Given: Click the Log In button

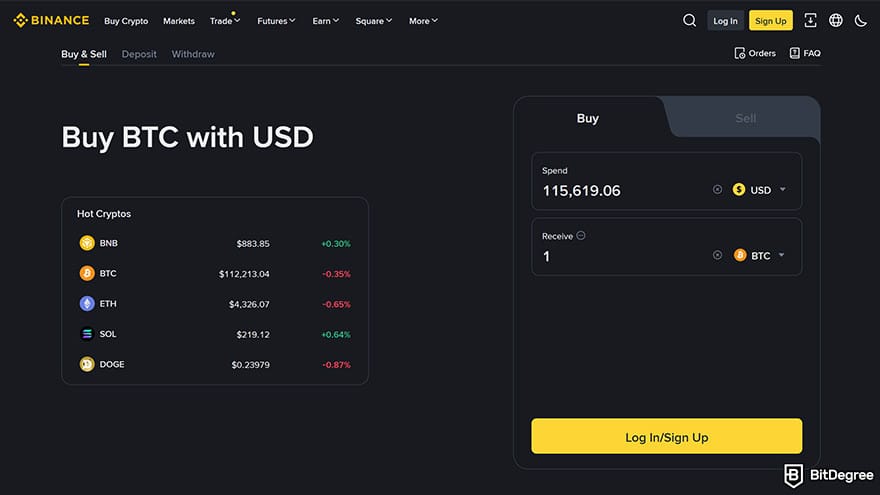Looking at the screenshot, I should [x=725, y=21].
